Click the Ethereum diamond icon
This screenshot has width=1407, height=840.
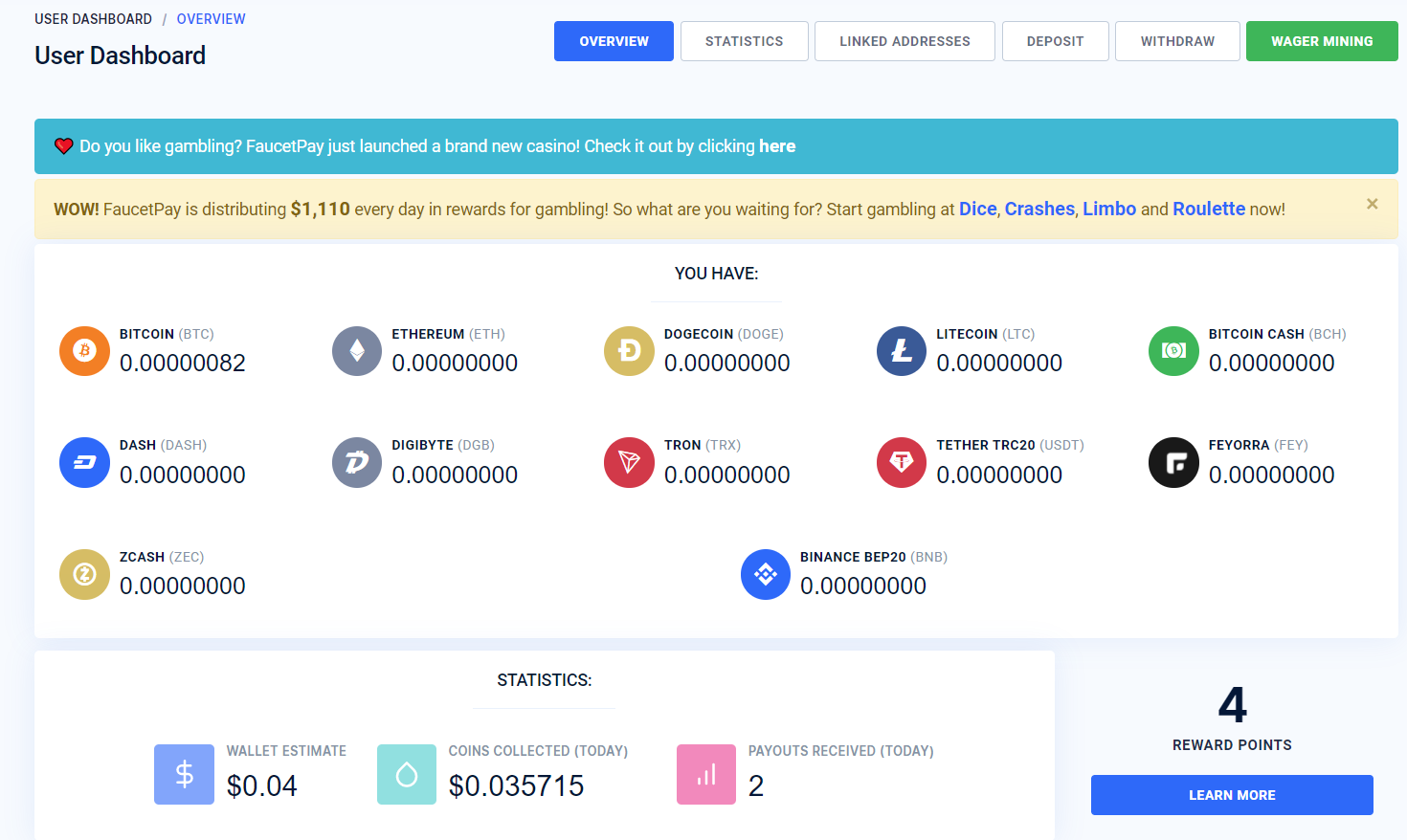(x=357, y=350)
